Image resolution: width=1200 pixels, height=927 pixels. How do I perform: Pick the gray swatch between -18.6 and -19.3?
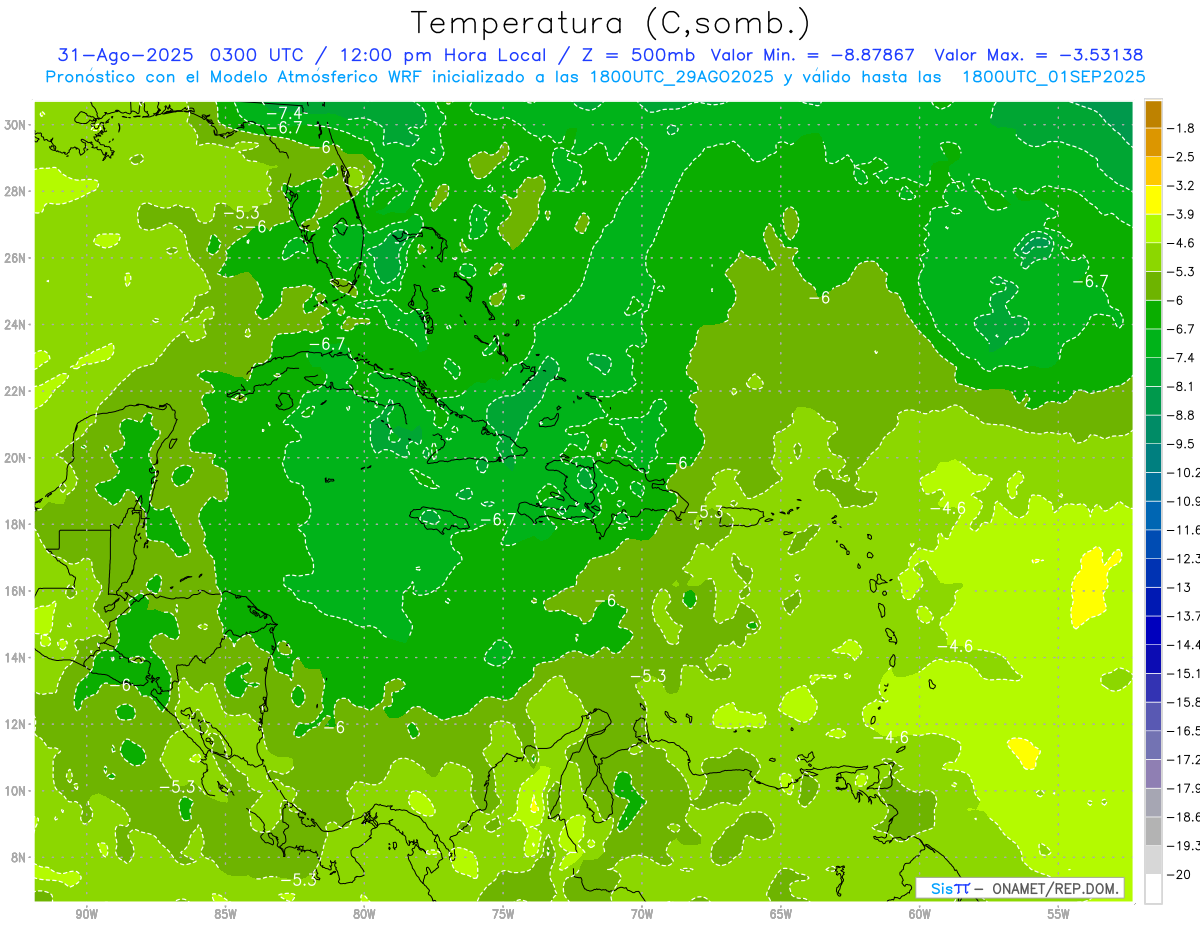[1153, 831]
